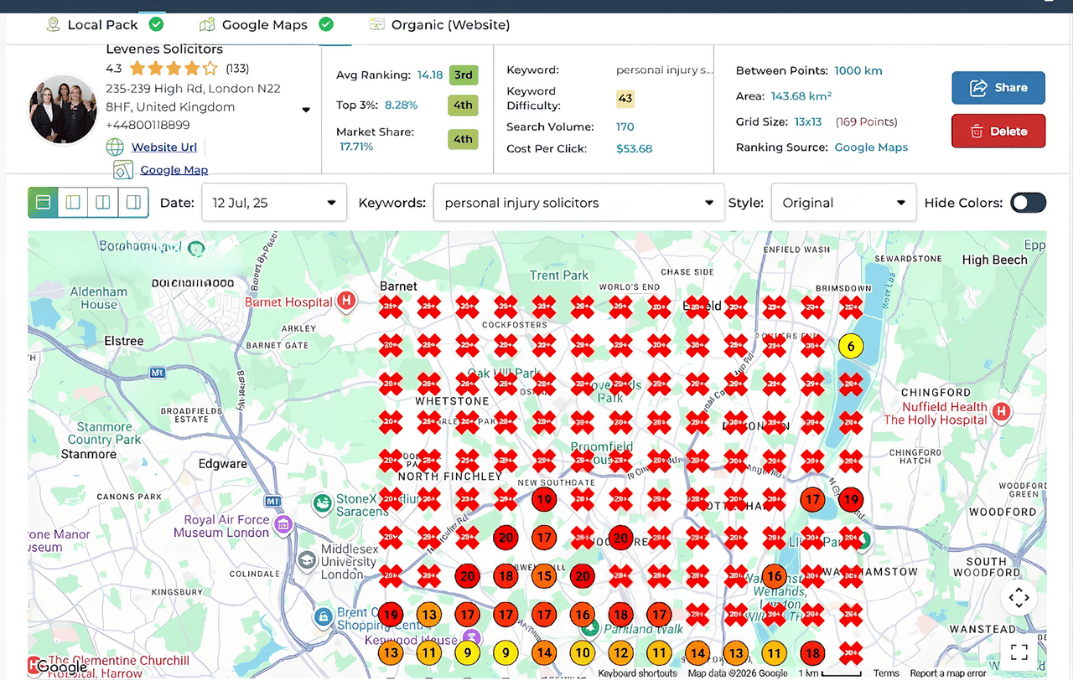Open map camera pan controls
The width and height of the screenshot is (1080, 680).
pyautogui.click(x=1019, y=597)
